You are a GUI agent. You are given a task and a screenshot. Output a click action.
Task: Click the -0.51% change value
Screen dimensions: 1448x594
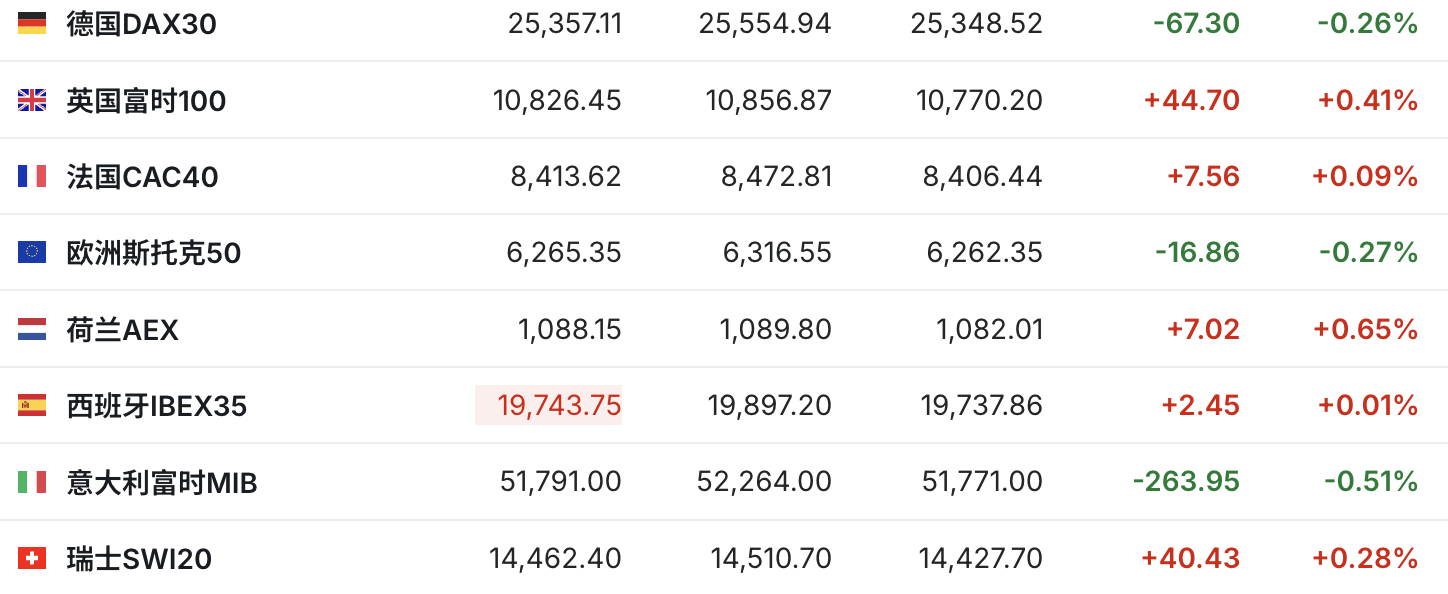click(1371, 482)
